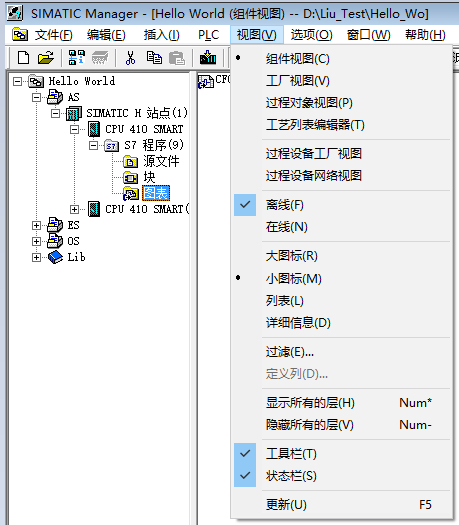The height and width of the screenshot is (525, 459).
Task: Collapse the Hello World root node
Action: [x=17, y=81]
